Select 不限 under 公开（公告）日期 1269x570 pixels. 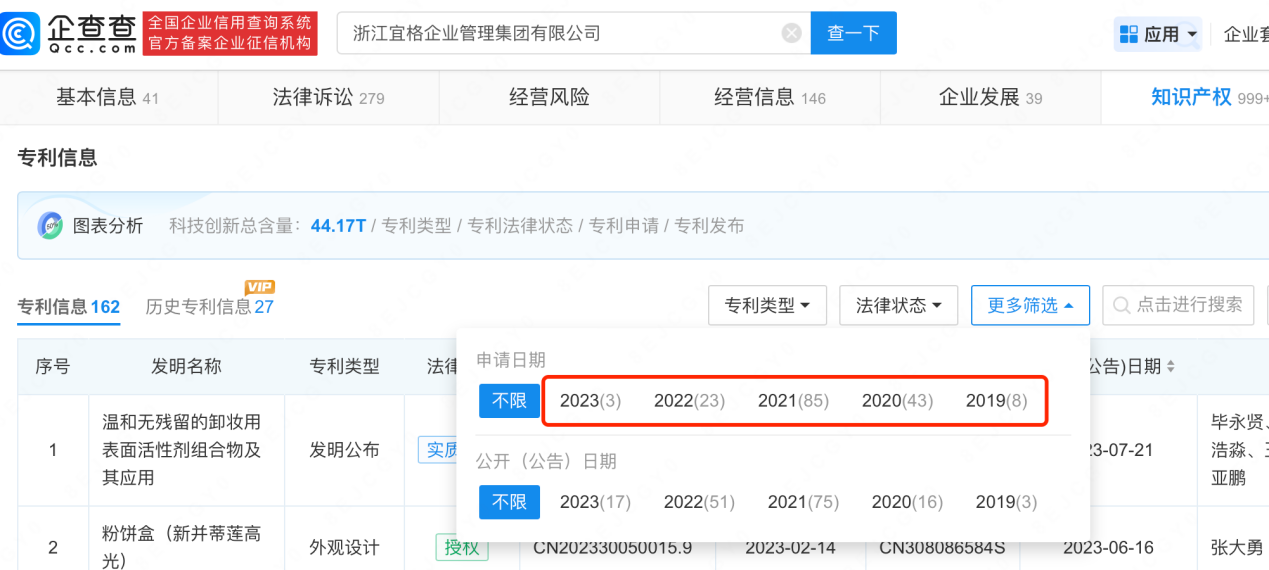coord(509,502)
